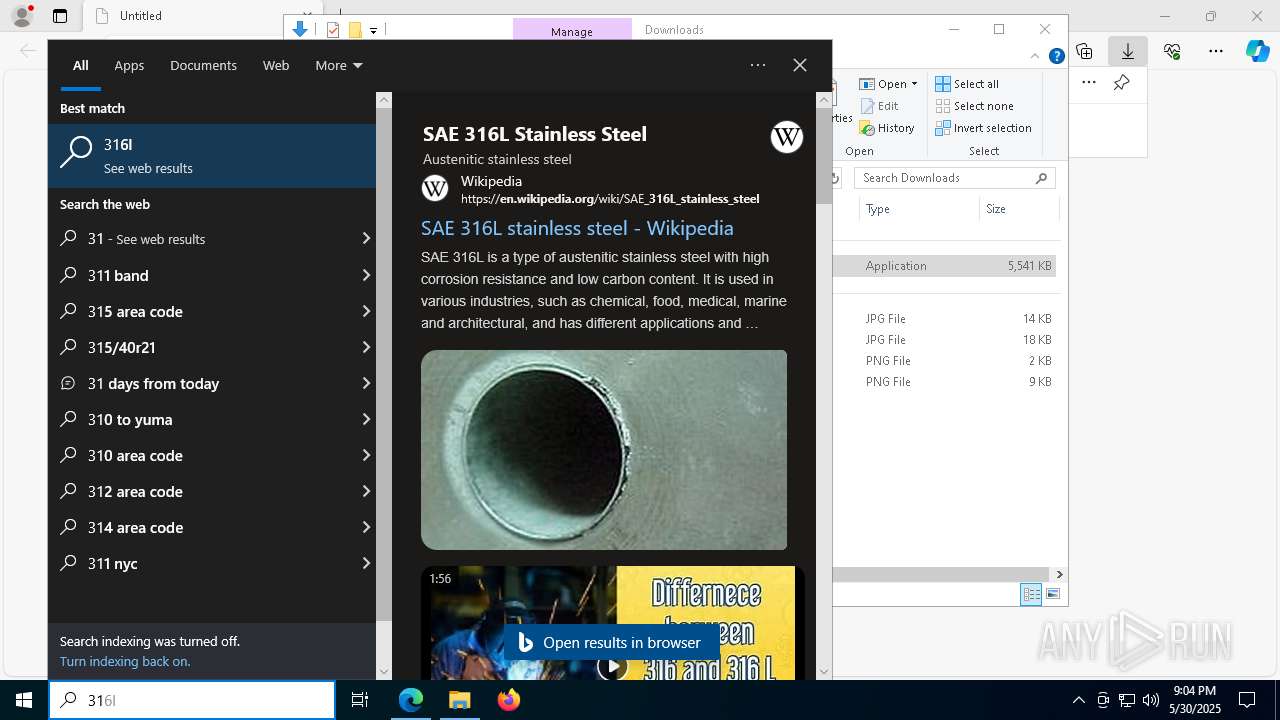Open the SAE 316L stainless steel Wikipedia link
The image size is (1280, 720).
click(577, 228)
